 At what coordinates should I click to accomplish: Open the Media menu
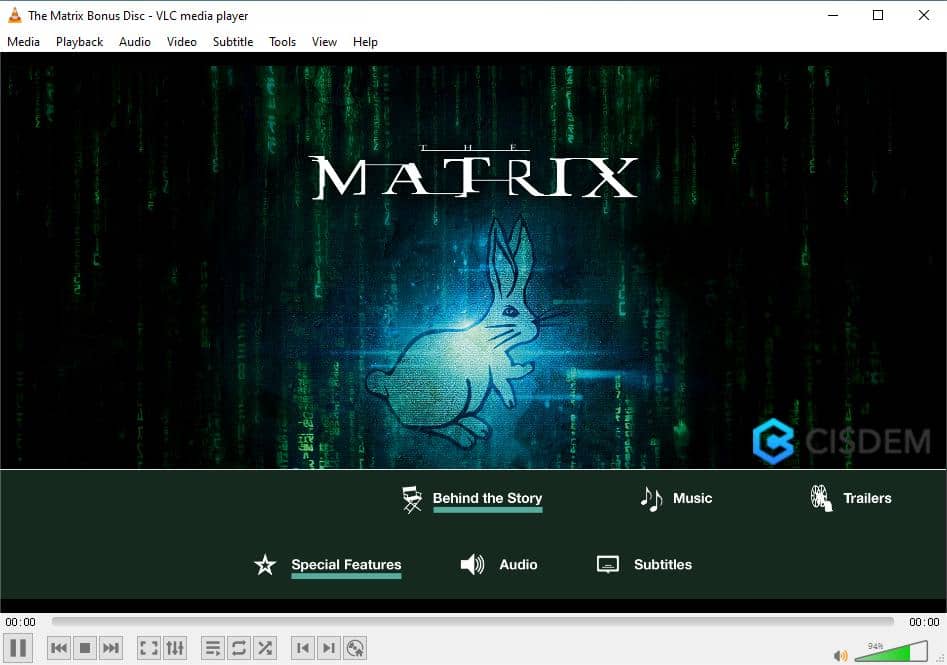[x=23, y=41]
